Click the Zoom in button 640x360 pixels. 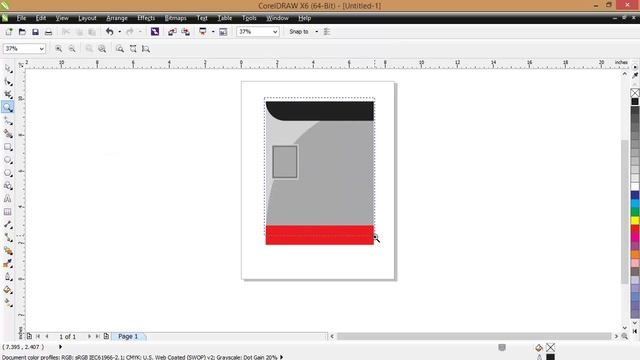pos(58,49)
